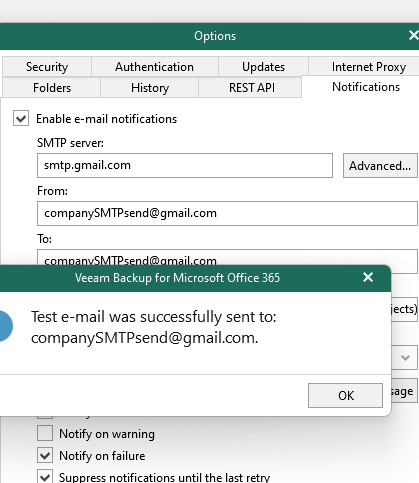Screen dimensions: 419x483
Task: Close the Options window
Action: [x=414, y=35]
